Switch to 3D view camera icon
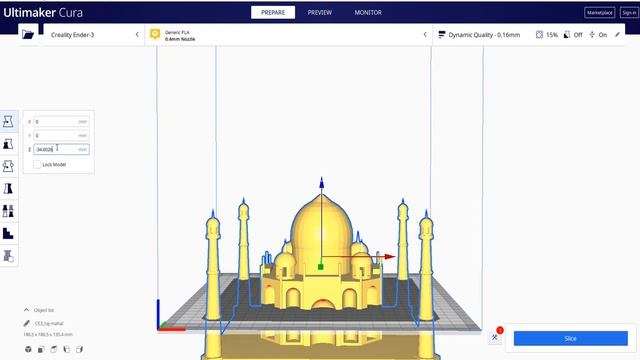This screenshot has width=640, height=360. tap(28, 349)
